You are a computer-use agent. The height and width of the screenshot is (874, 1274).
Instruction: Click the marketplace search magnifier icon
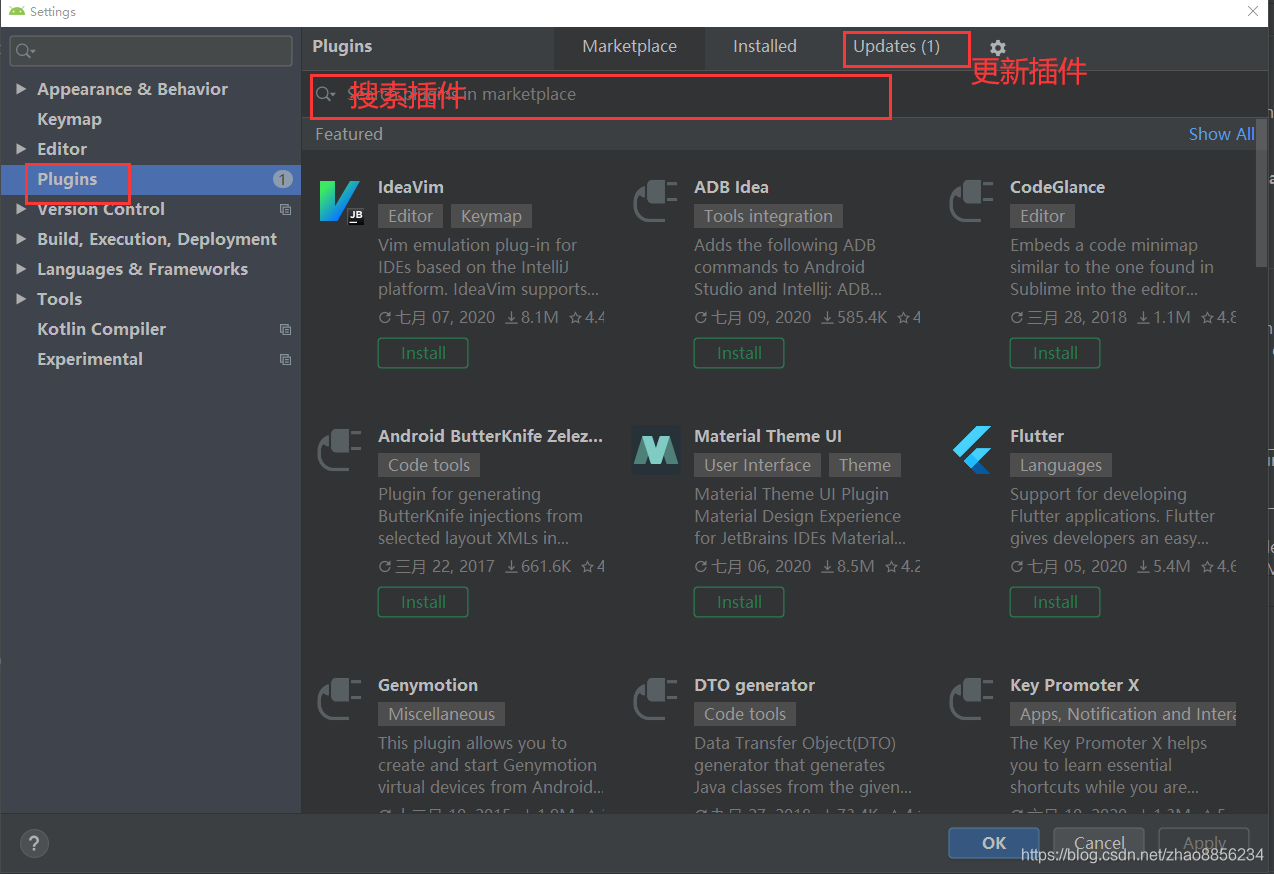point(325,94)
